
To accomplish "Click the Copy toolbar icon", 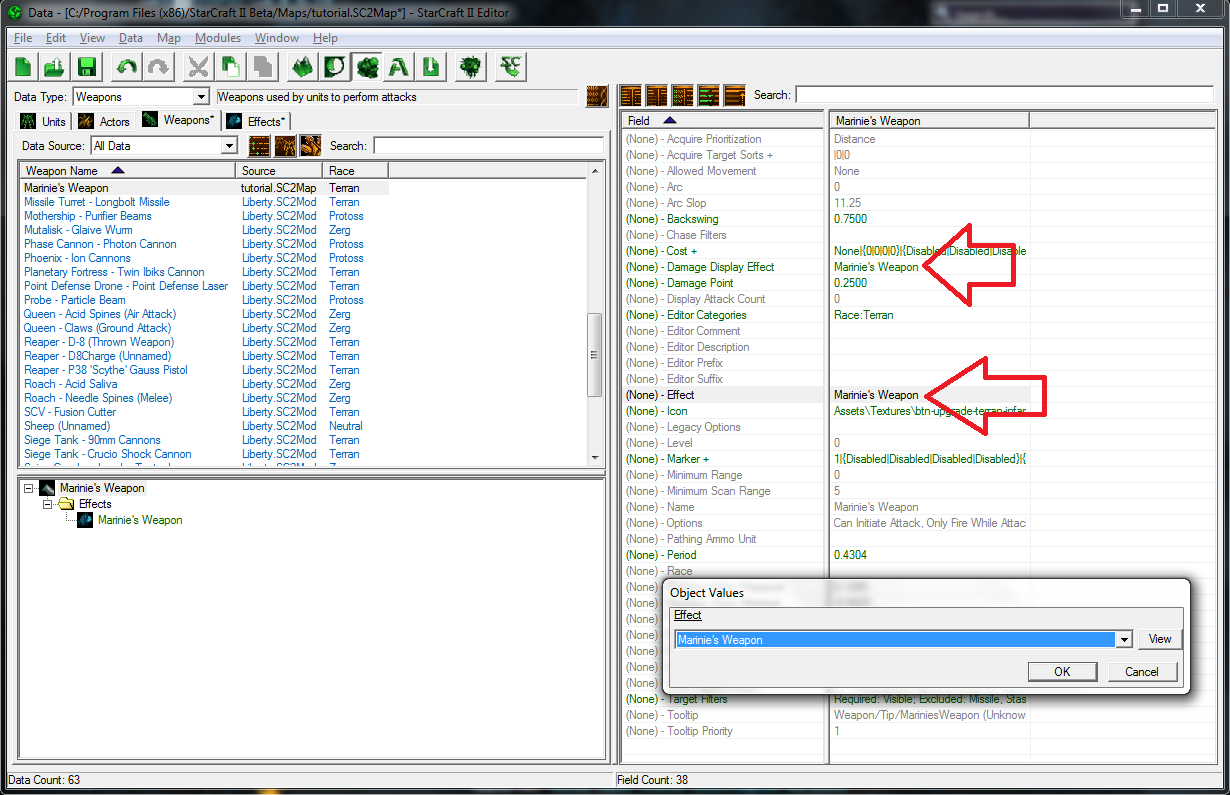I will point(230,67).
